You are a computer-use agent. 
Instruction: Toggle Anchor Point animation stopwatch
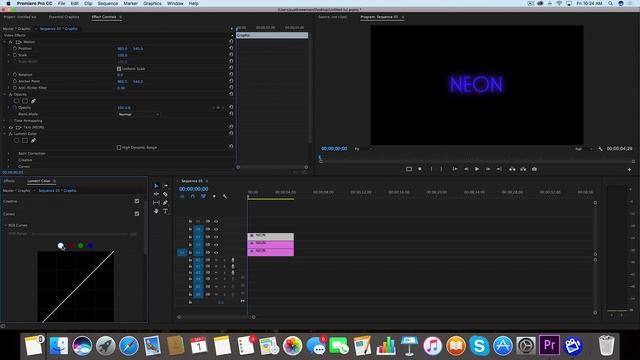15,81
